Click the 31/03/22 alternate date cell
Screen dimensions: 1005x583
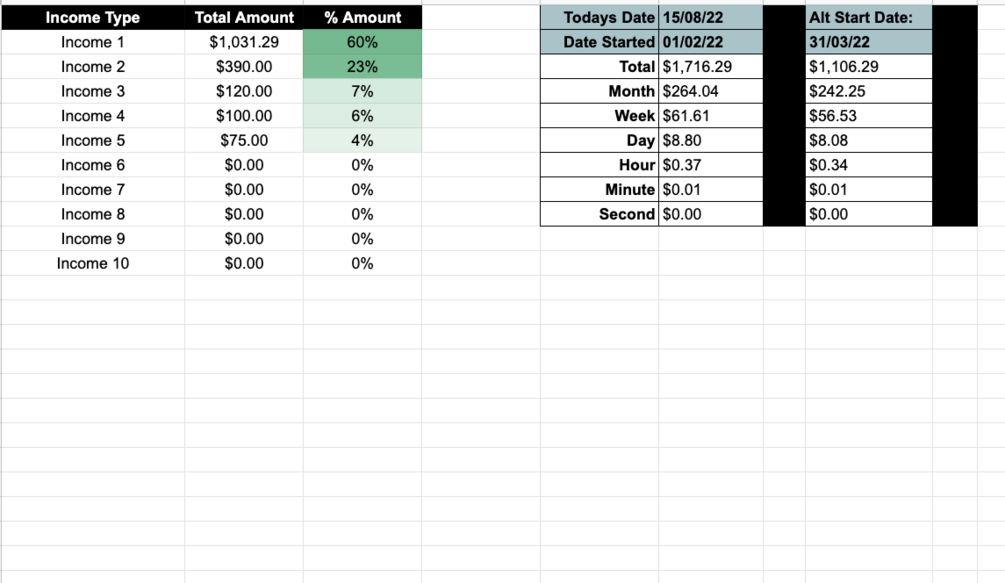coord(868,42)
